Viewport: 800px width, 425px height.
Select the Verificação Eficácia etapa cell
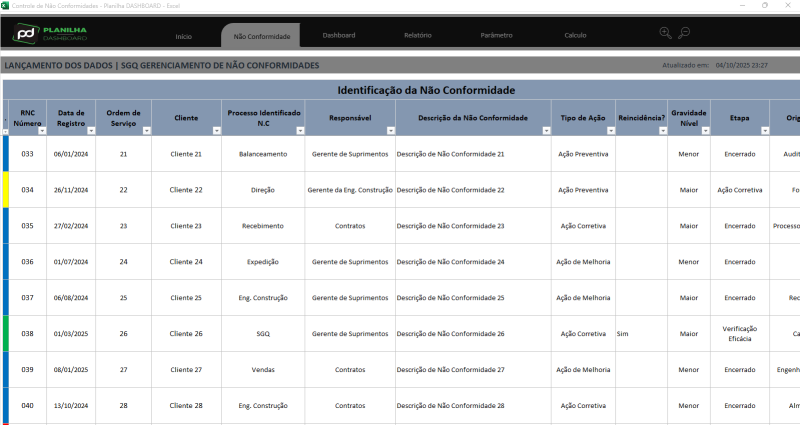740,333
